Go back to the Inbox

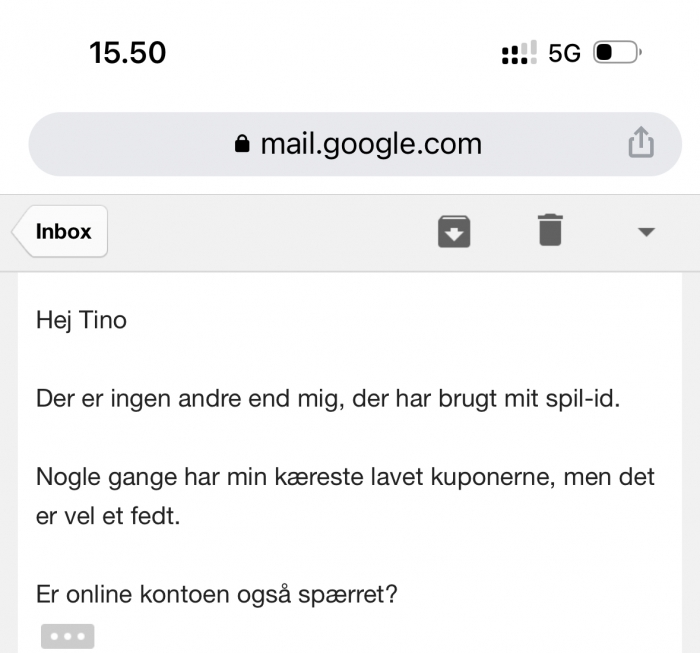point(60,231)
